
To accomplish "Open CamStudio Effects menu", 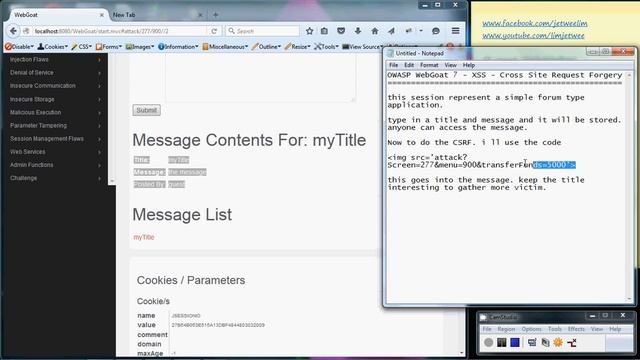I will tap(576, 329).
